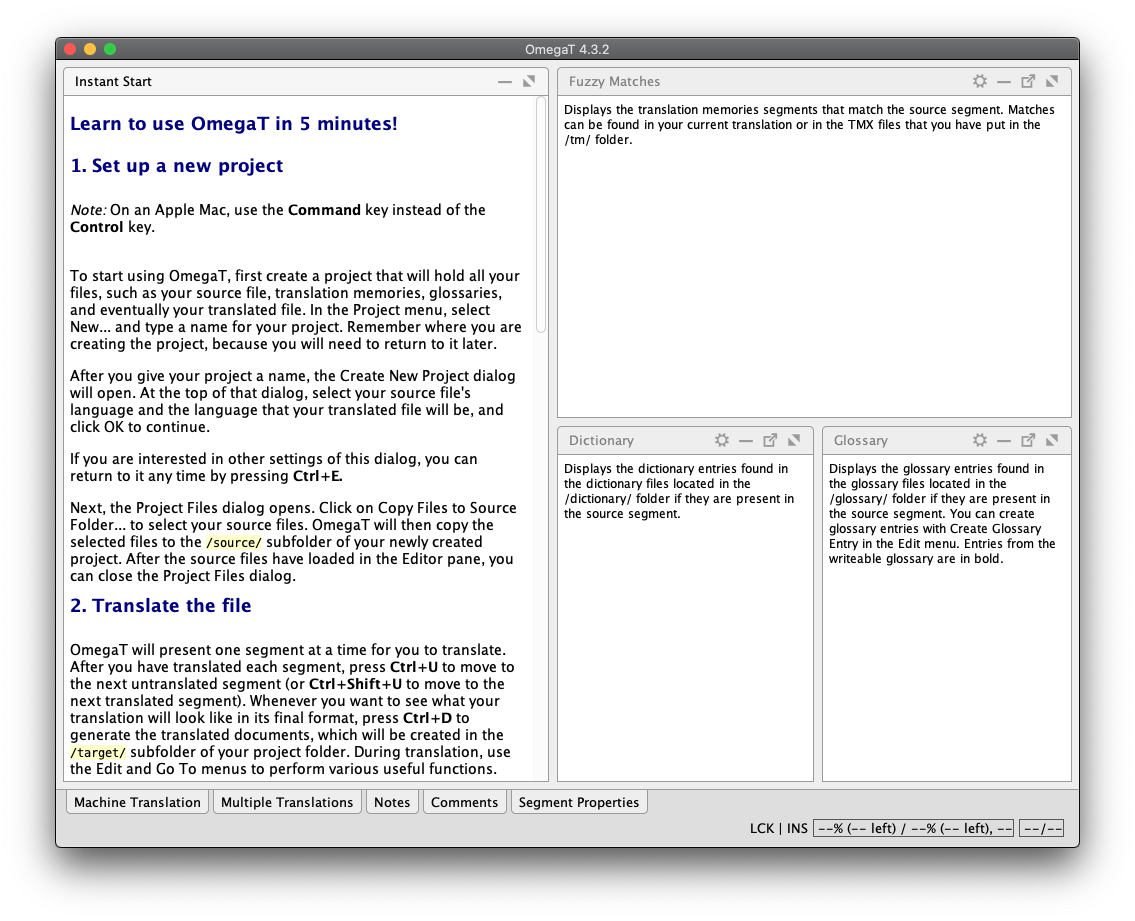Undock the Fuzzy Matches pane
Image resolution: width=1135 pixels, height=921 pixels.
(1028, 81)
